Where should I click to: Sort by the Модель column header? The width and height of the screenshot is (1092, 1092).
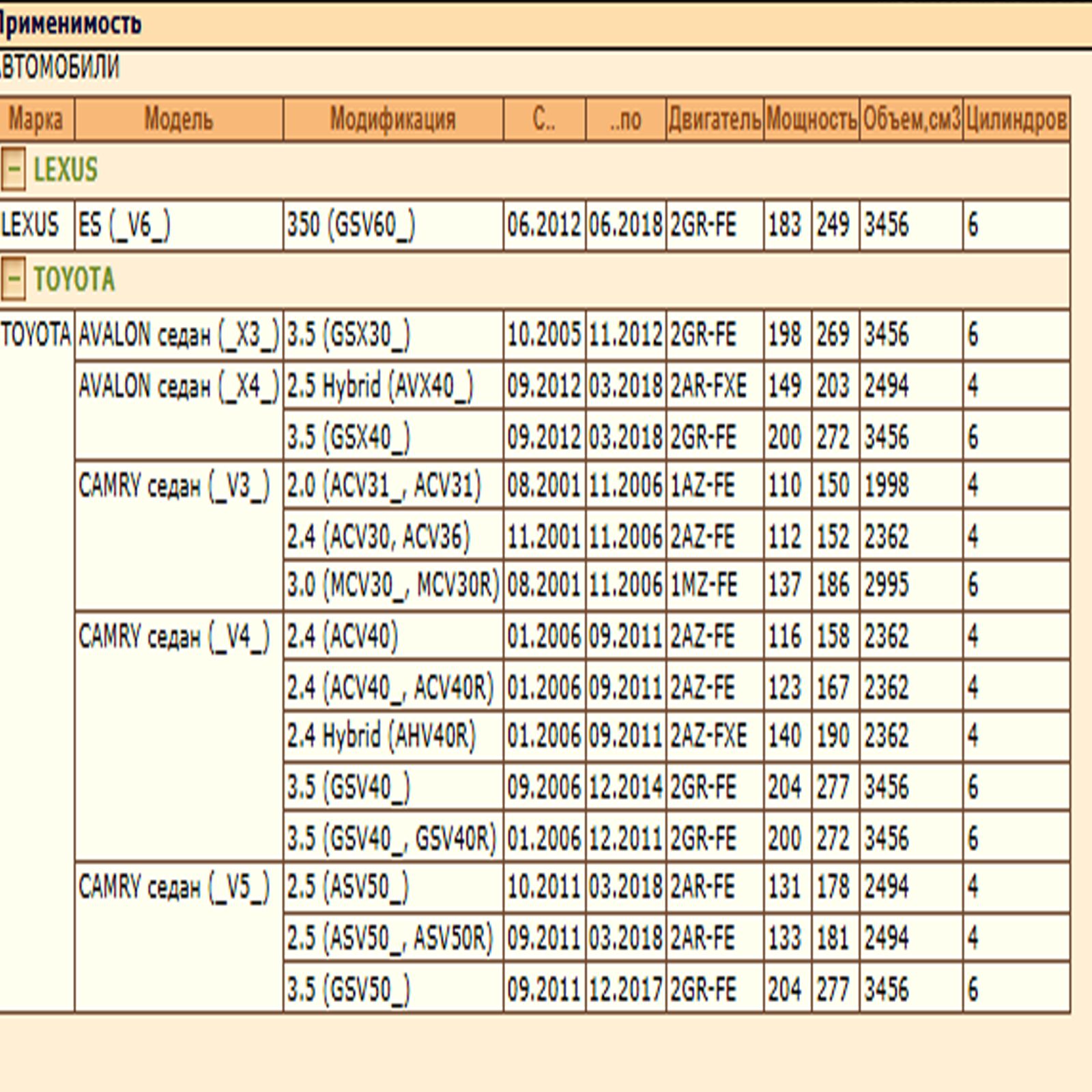pos(178,119)
